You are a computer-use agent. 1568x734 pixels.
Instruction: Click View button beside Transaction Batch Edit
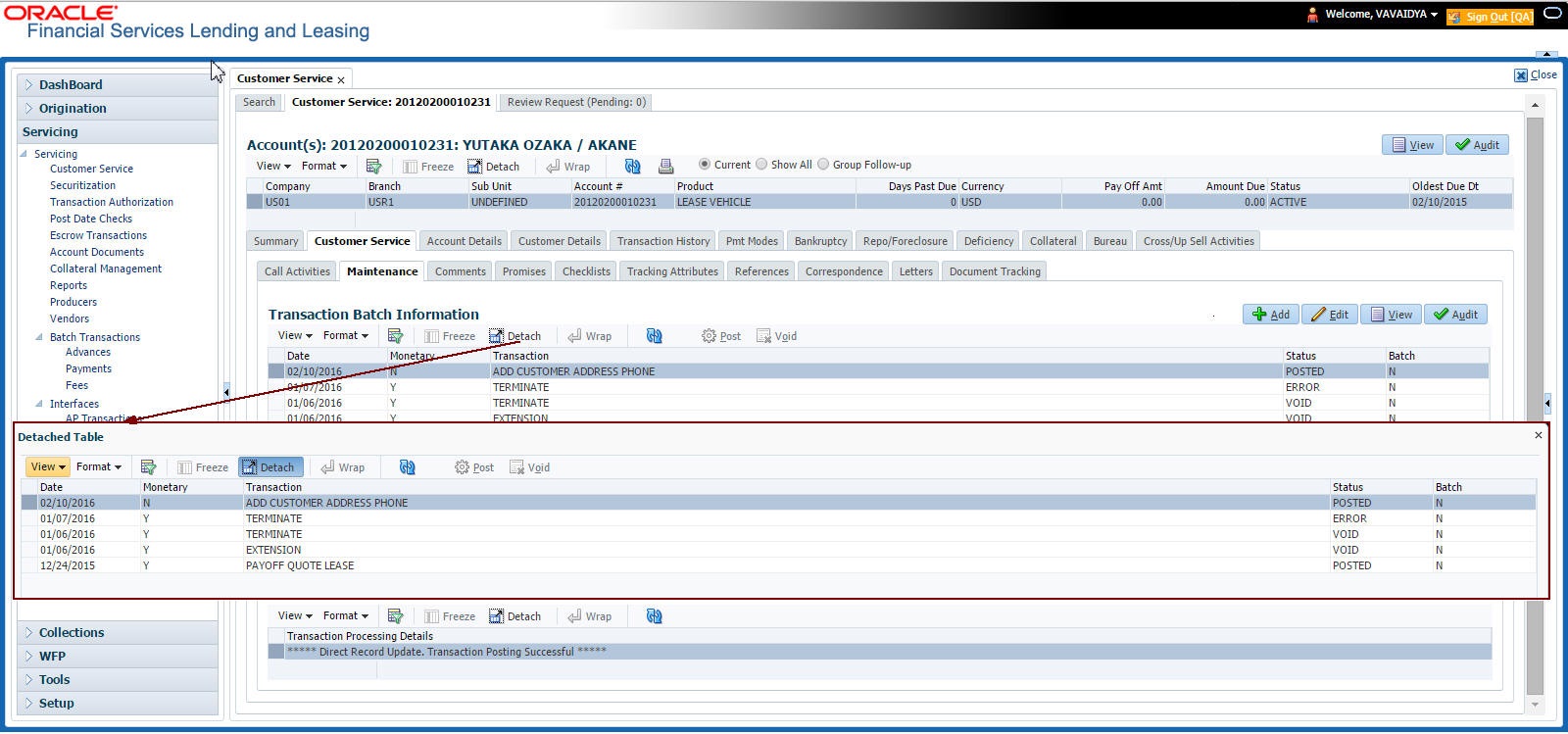(1392, 315)
